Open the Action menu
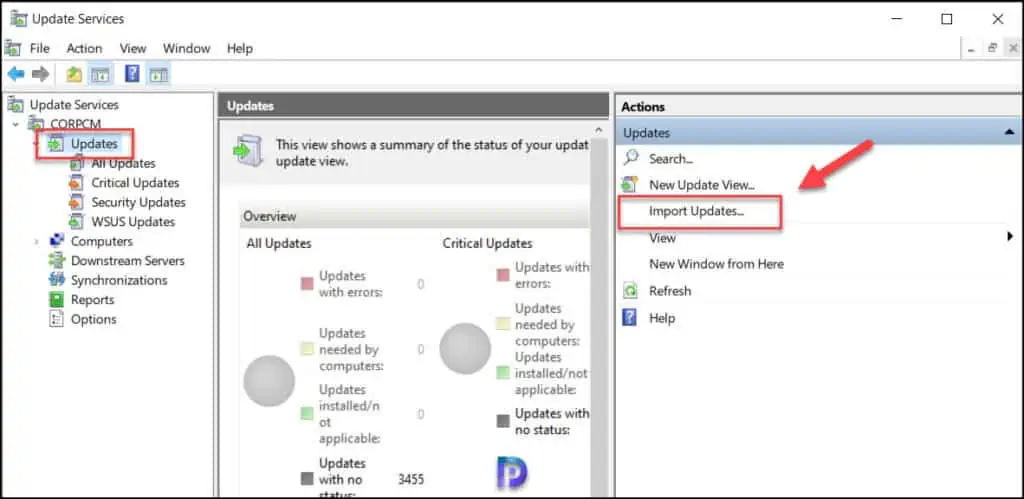 [84, 48]
